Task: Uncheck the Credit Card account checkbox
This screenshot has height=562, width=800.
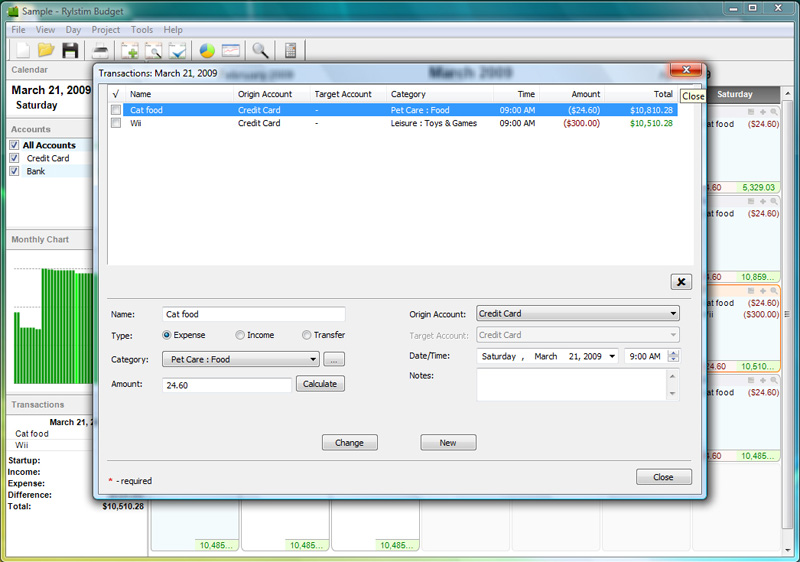Action: [14, 158]
